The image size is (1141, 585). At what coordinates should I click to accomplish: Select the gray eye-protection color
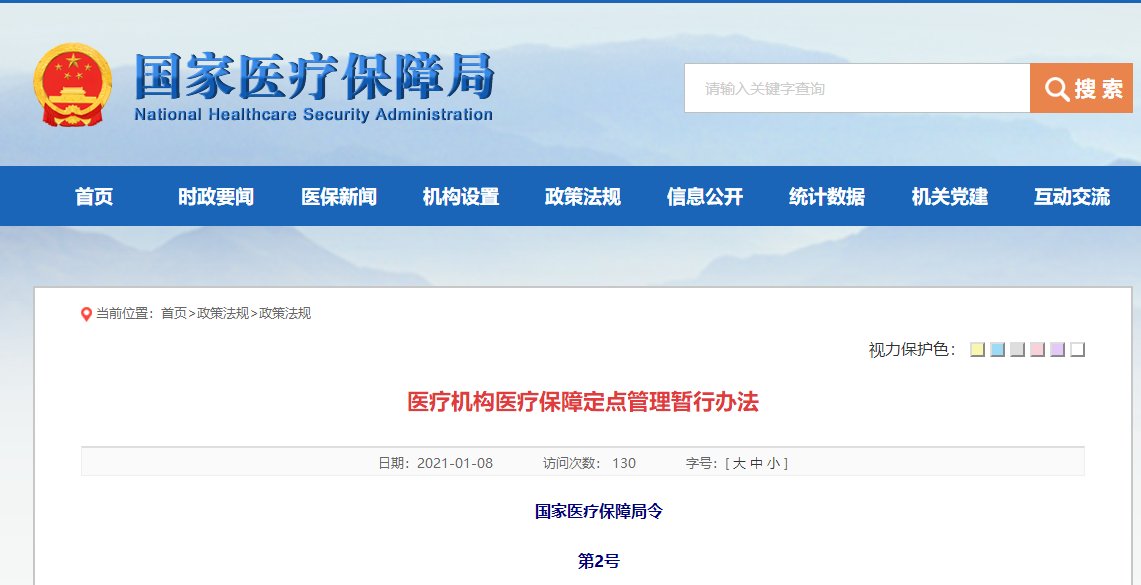coord(1017,349)
